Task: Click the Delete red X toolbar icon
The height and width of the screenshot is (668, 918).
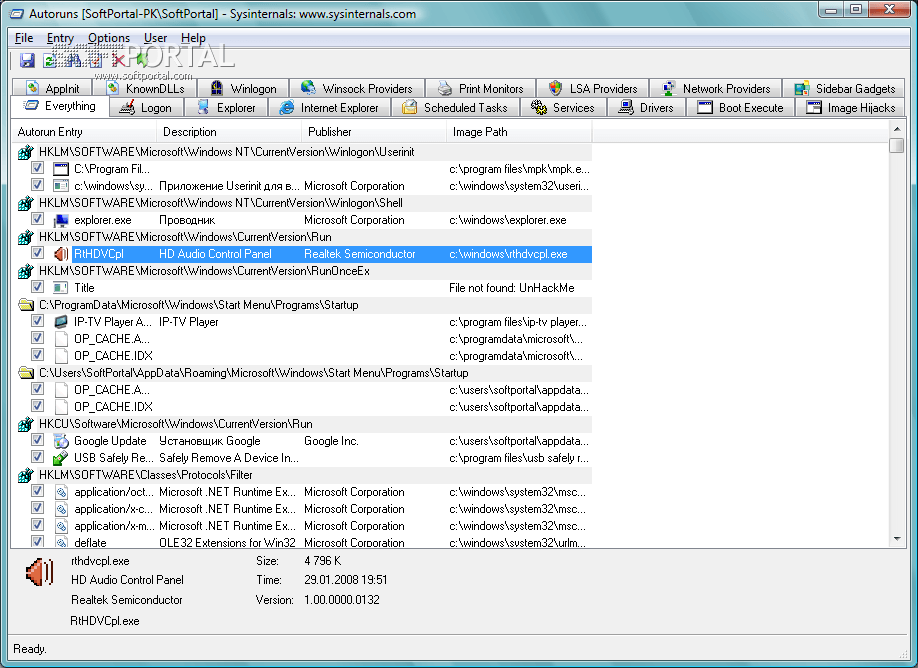Action: (x=119, y=60)
